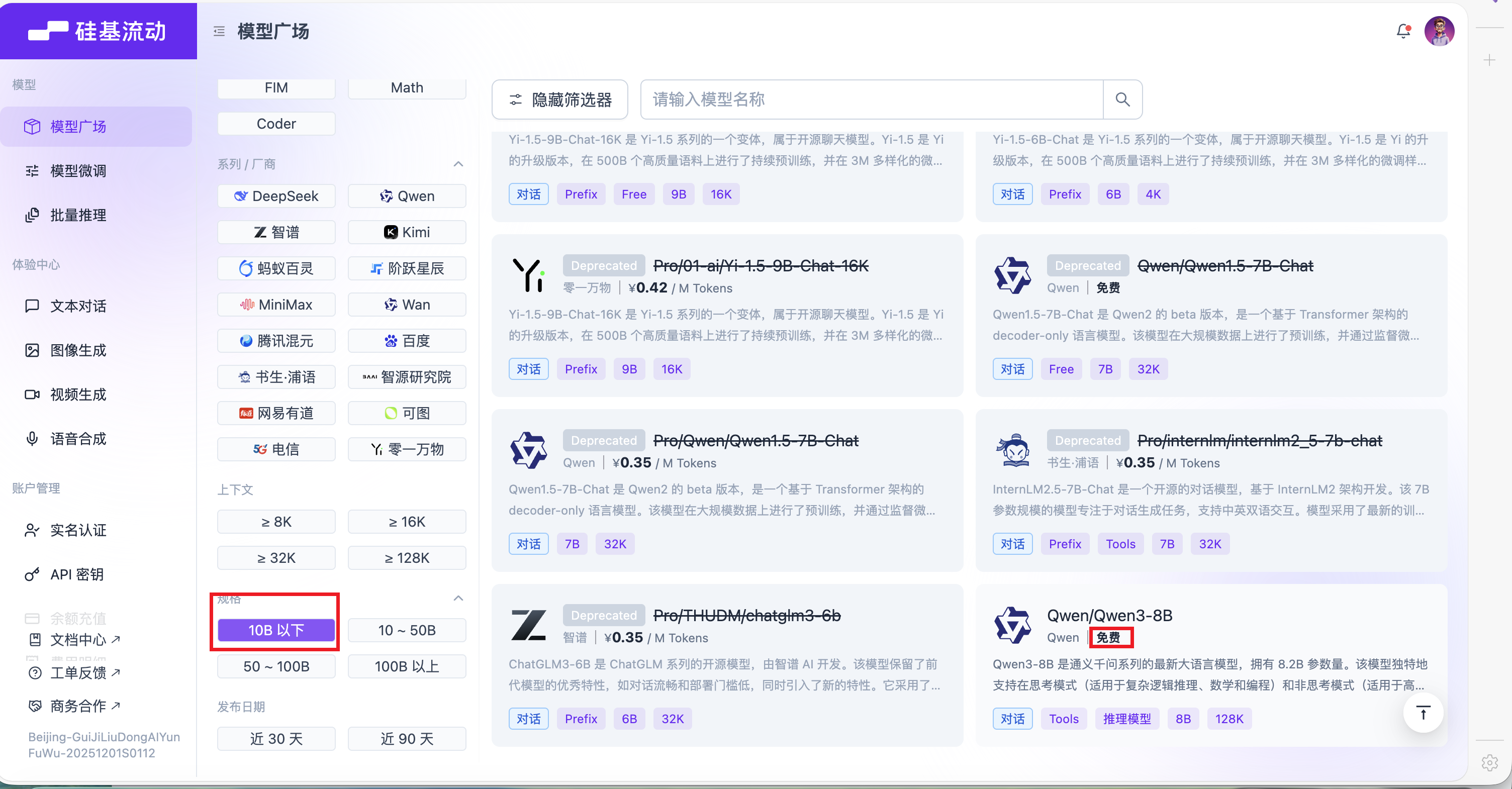The image size is (1512, 789).
Task: Select the 近 30 天 release date filter
Action: 276,739
